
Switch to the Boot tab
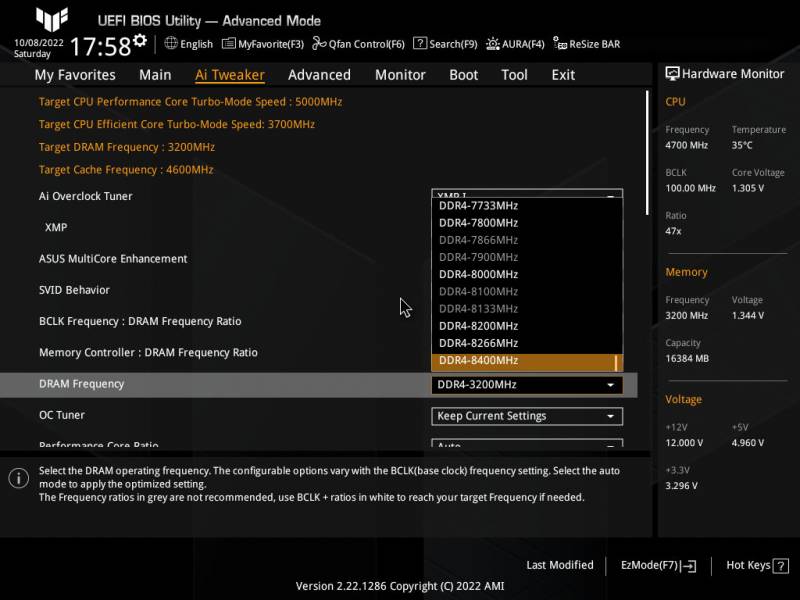[463, 75]
